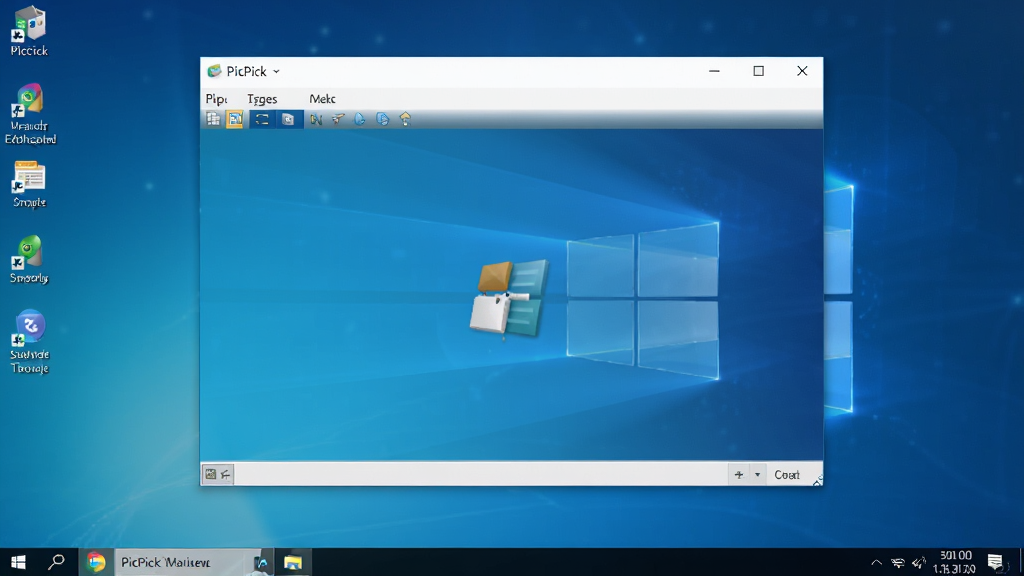Screen dimensions: 1024x576
Task: Click the taskbar search magnifier icon
Action: click(57, 562)
